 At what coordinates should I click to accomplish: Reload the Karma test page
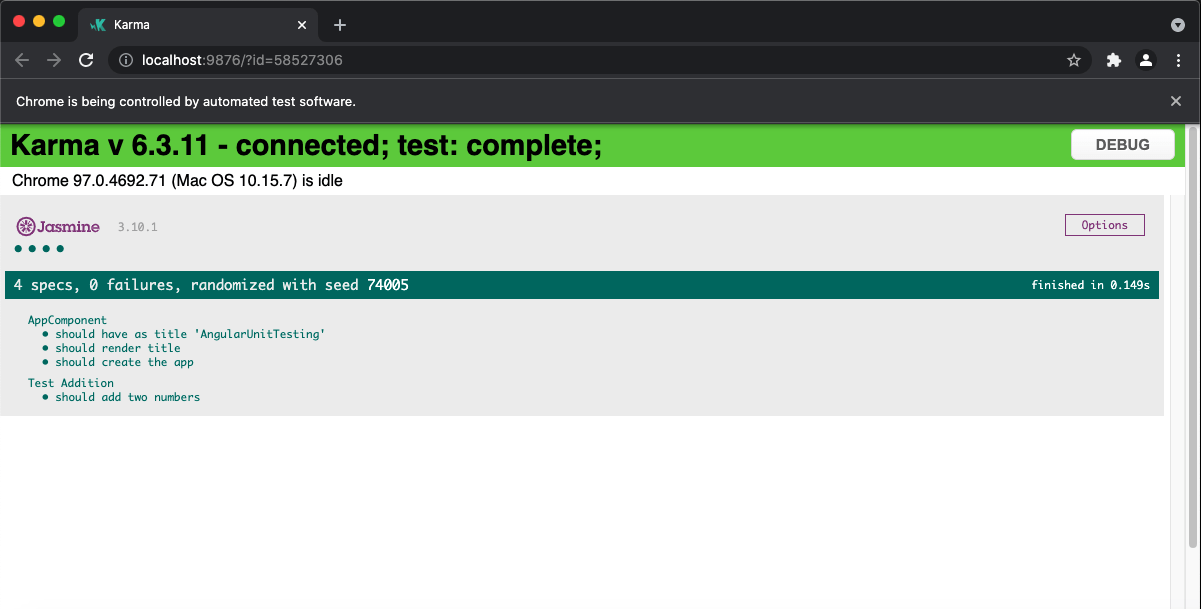[x=86, y=60]
